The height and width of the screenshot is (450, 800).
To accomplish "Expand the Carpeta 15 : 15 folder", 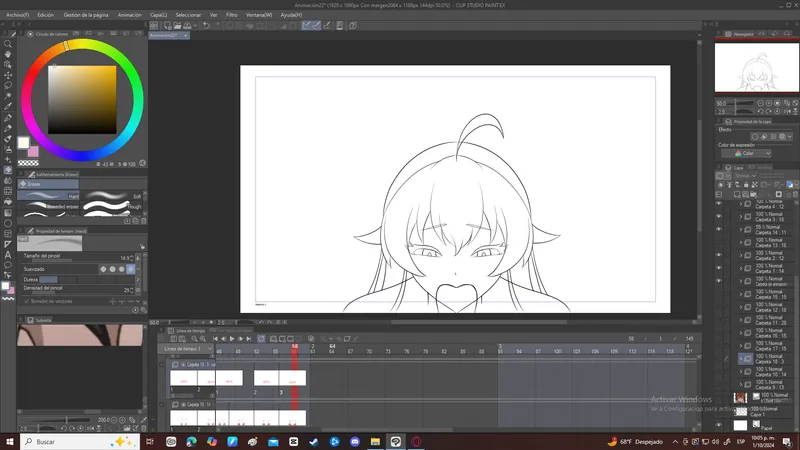I will (x=741, y=294).
